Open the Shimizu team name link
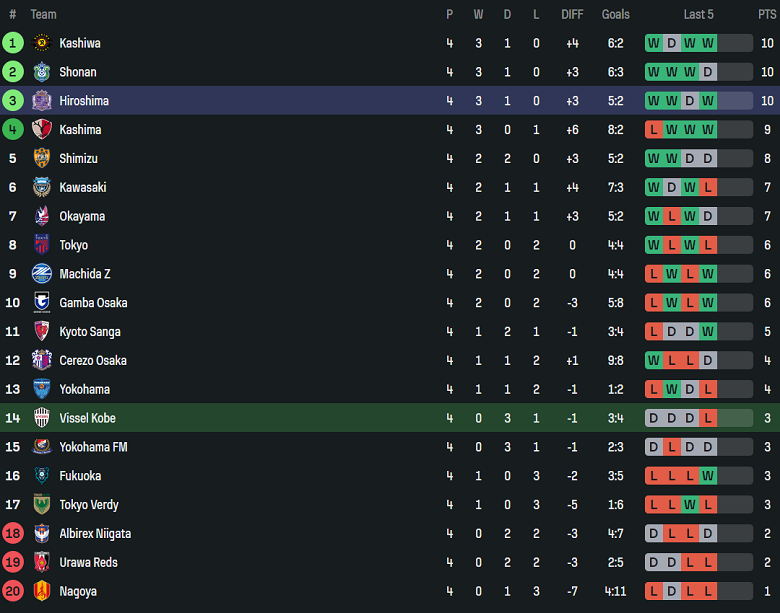The image size is (780, 613). pyautogui.click(x=78, y=158)
